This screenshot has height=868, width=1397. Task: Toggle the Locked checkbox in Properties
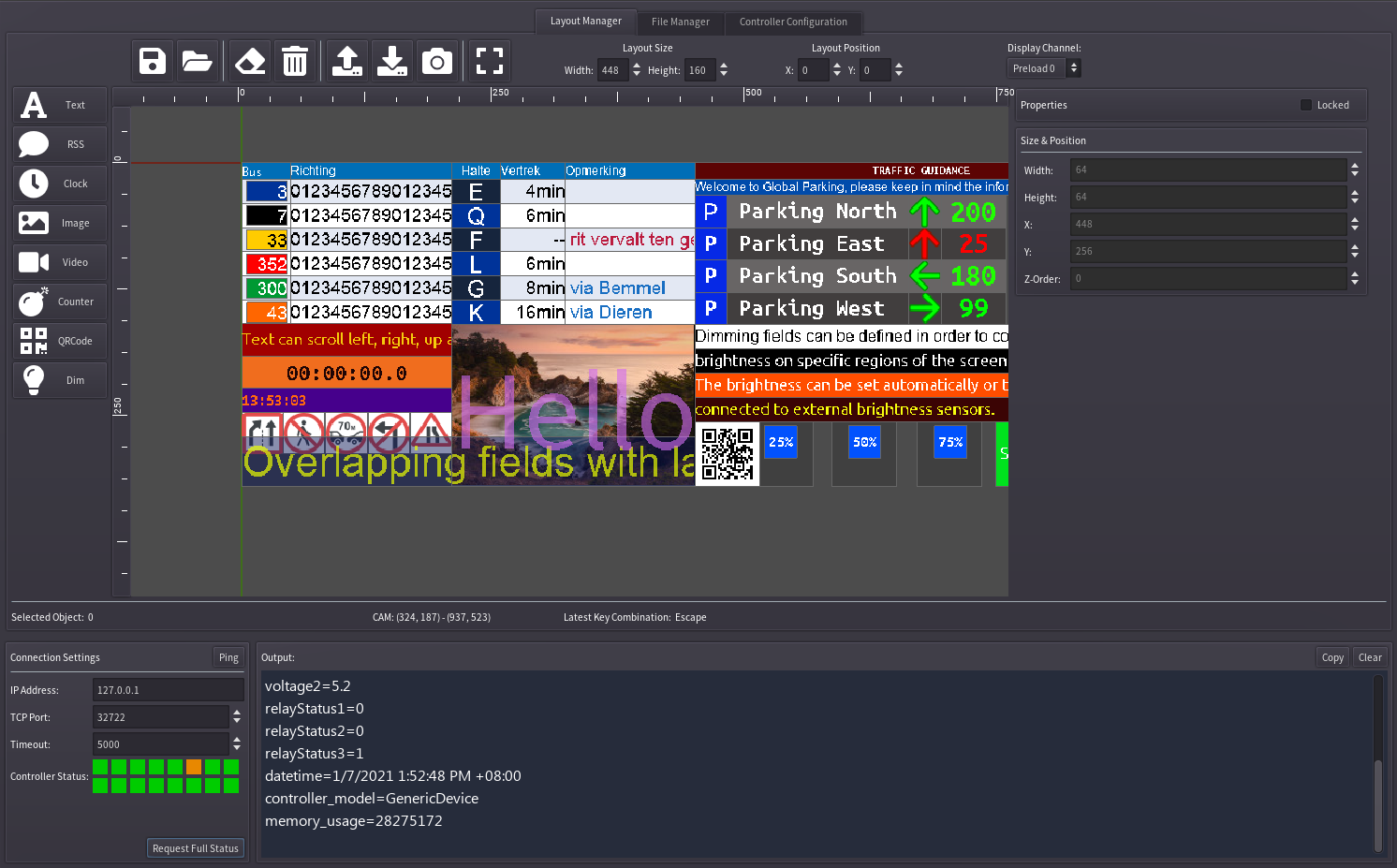(x=1306, y=105)
